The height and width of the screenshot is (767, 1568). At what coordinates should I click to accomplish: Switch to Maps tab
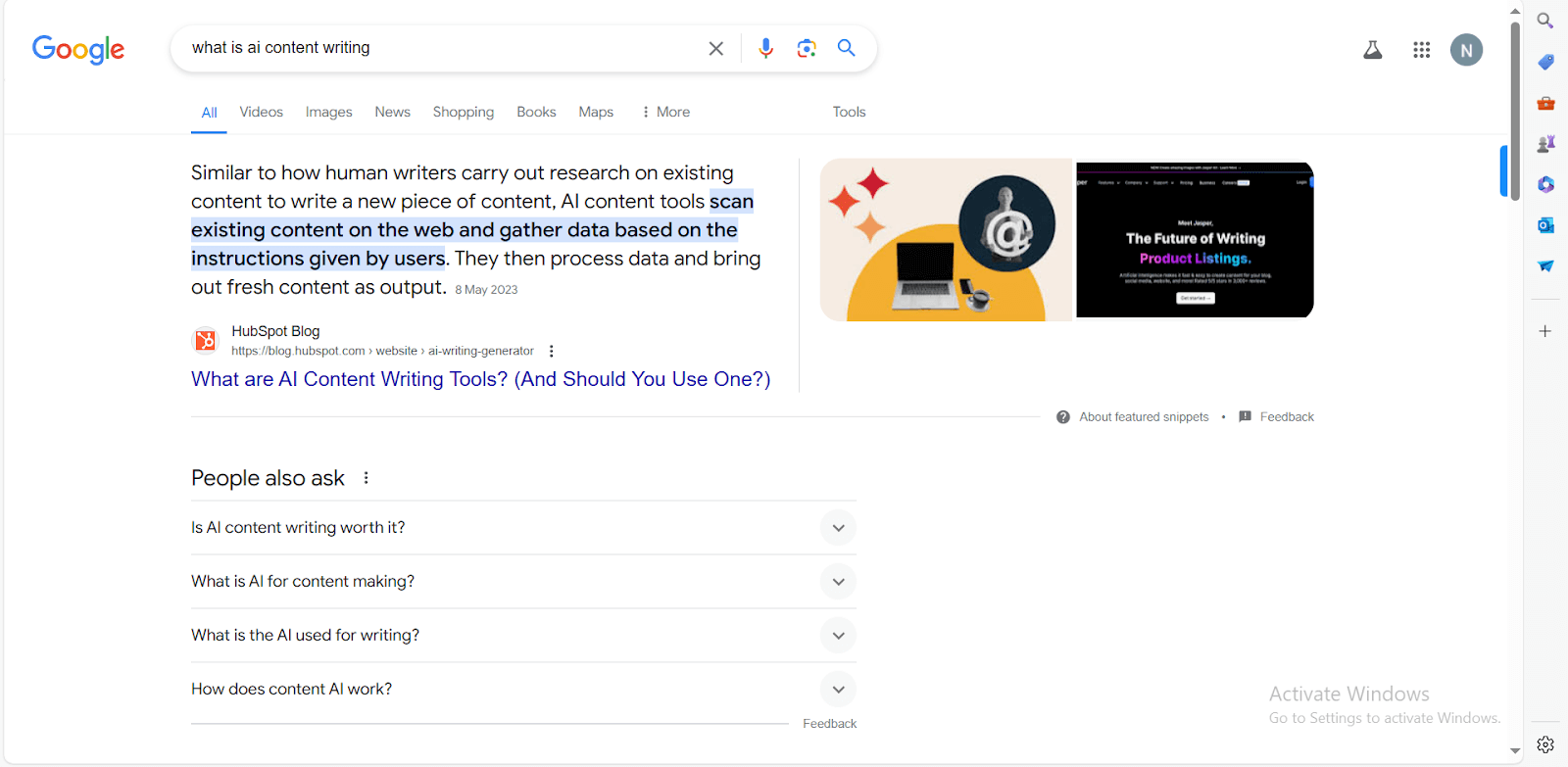point(596,112)
